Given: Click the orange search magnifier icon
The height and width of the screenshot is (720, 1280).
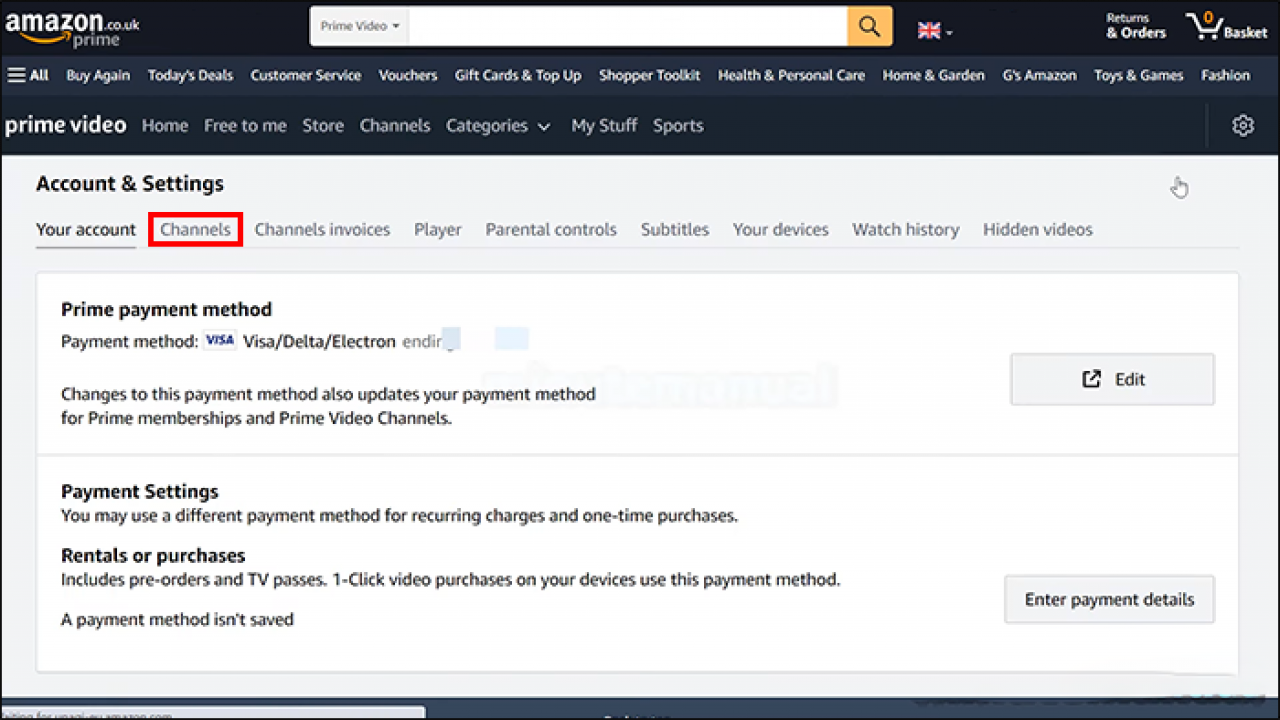Looking at the screenshot, I should 868,26.
